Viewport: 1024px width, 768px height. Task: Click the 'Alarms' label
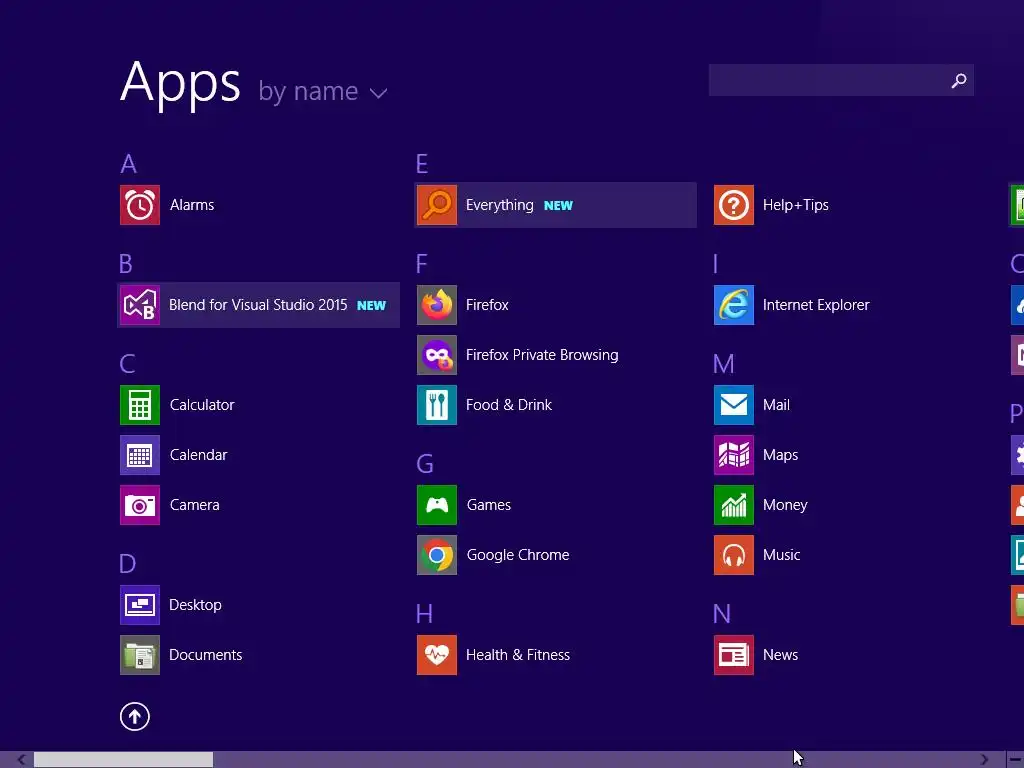pyautogui.click(x=192, y=205)
